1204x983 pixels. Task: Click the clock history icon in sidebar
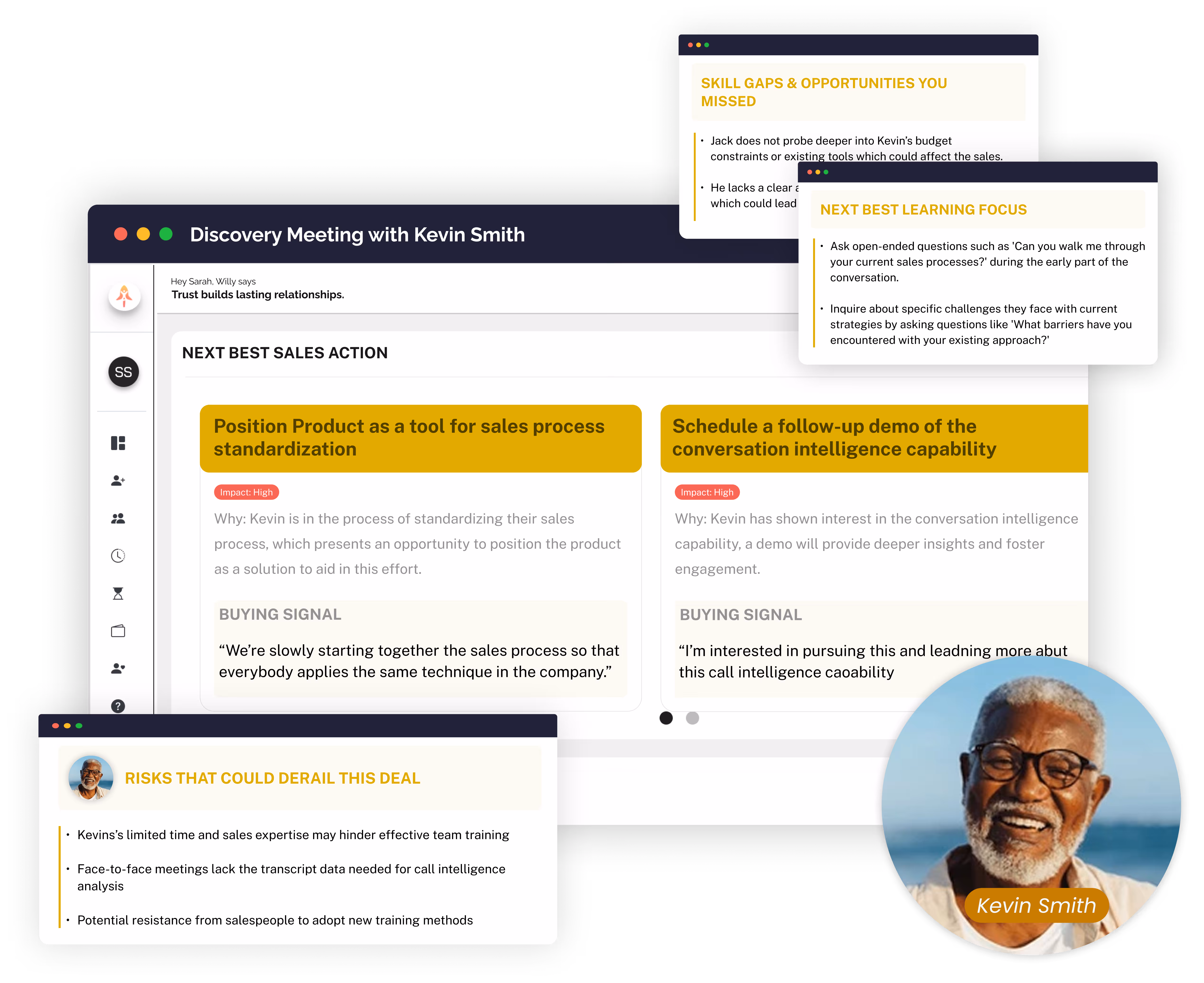pos(118,556)
